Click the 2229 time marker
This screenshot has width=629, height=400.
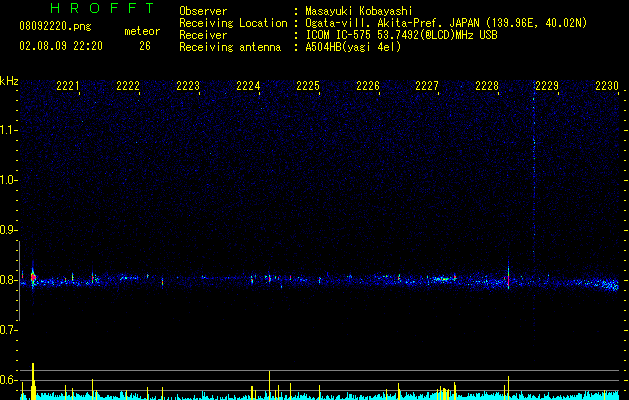pos(547,86)
